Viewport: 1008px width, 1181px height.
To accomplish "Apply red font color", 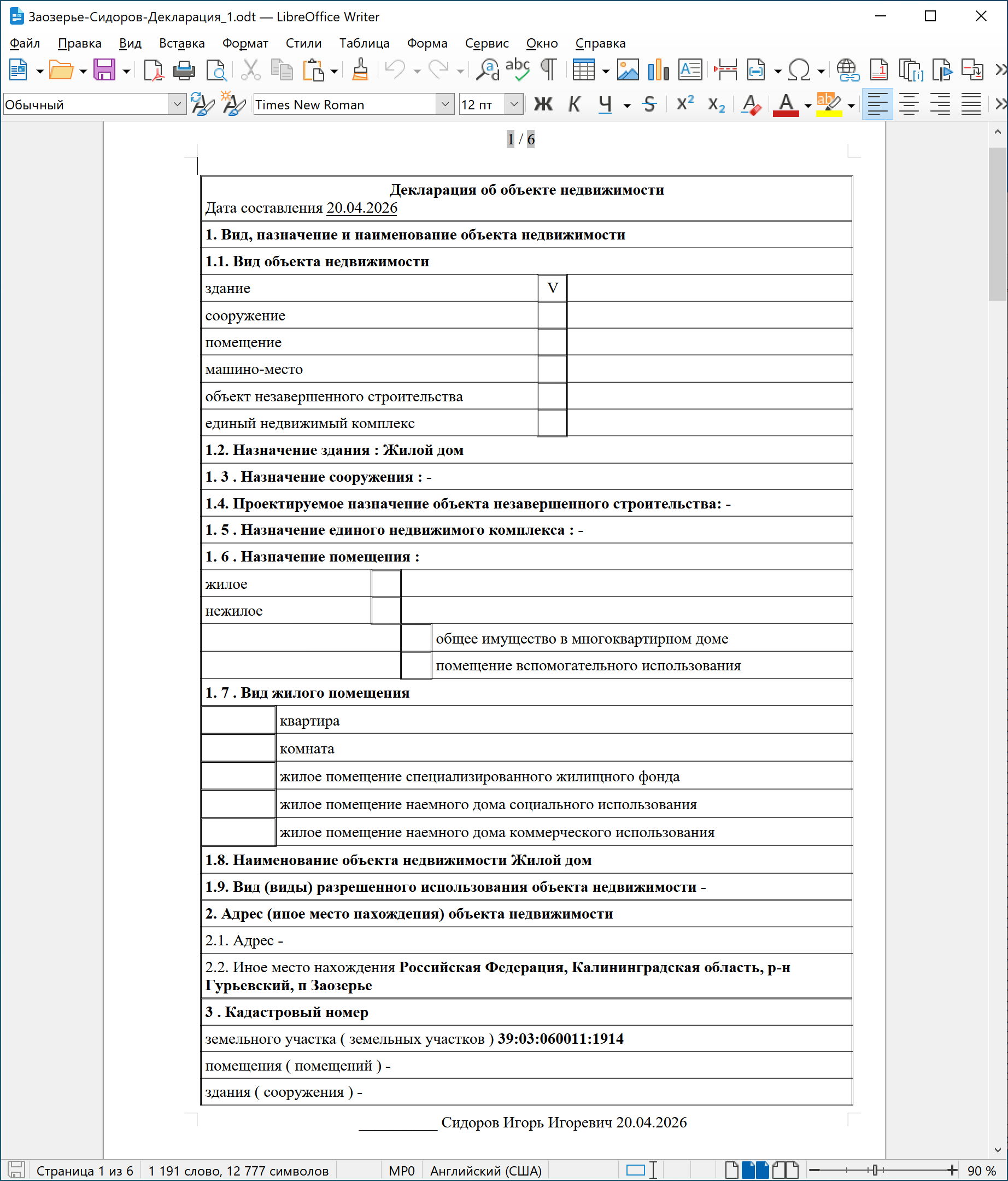I will (786, 105).
